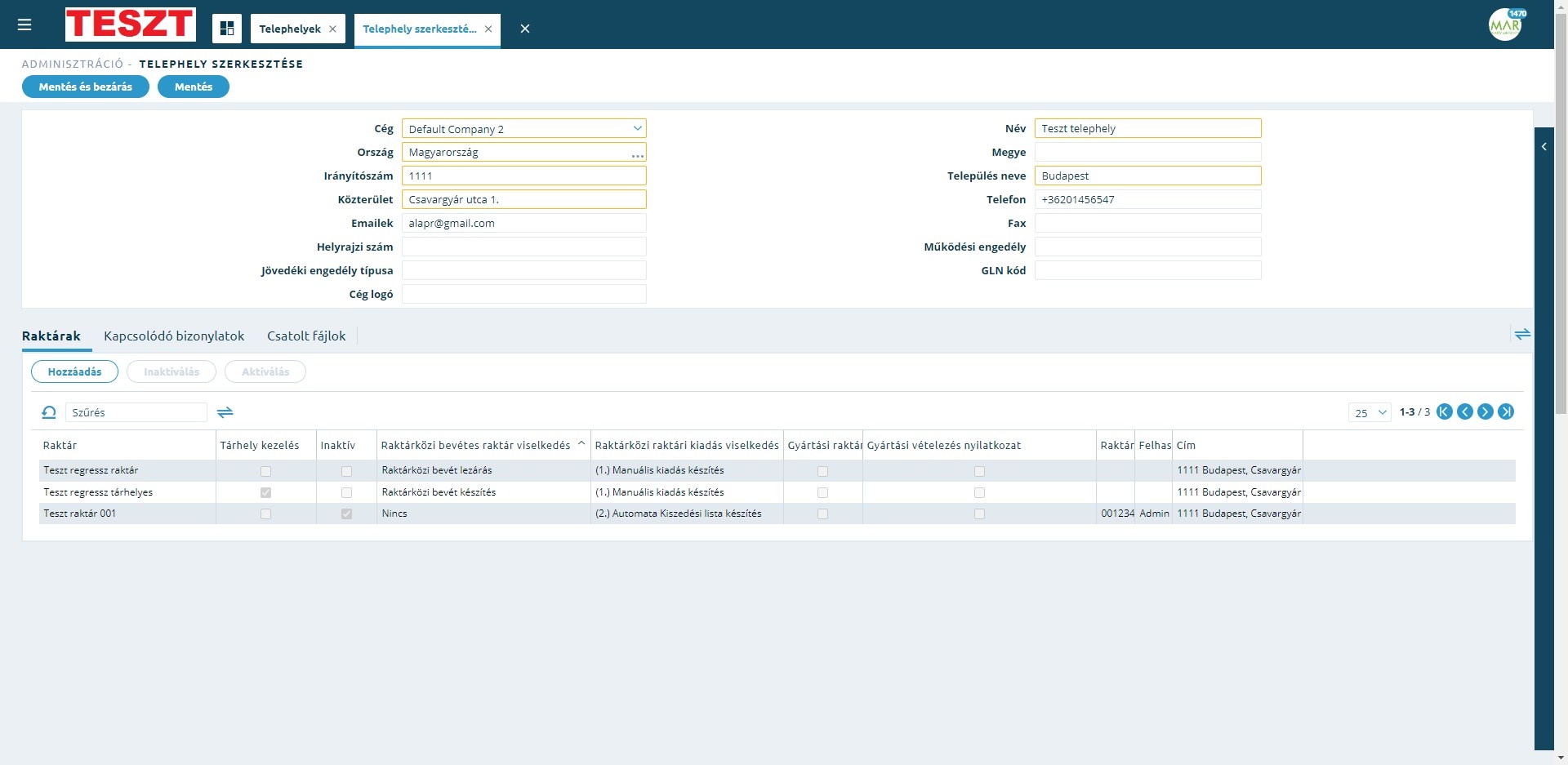This screenshot has height=765, width=1568.
Task: Toggle Gyártási raktár for Teszt raktár 001
Action: coord(822,514)
